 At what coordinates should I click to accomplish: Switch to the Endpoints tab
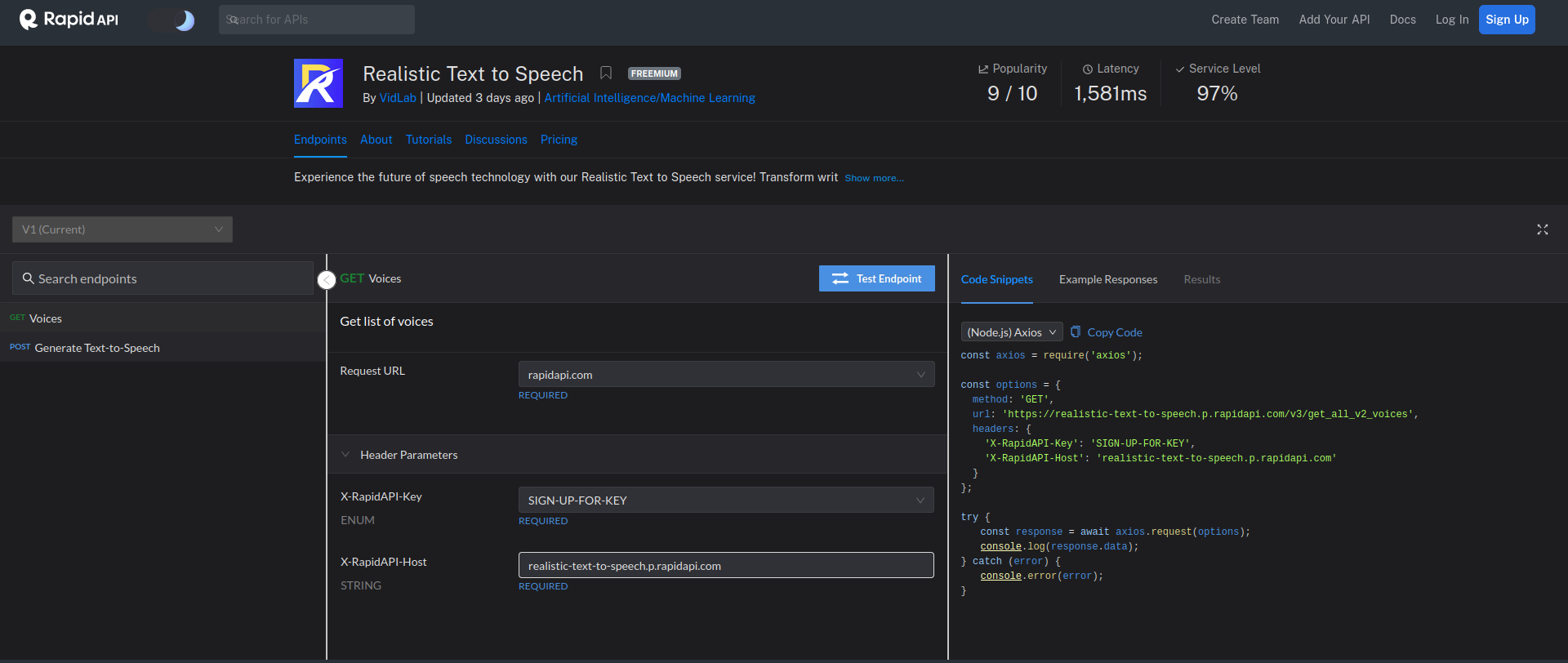[320, 140]
